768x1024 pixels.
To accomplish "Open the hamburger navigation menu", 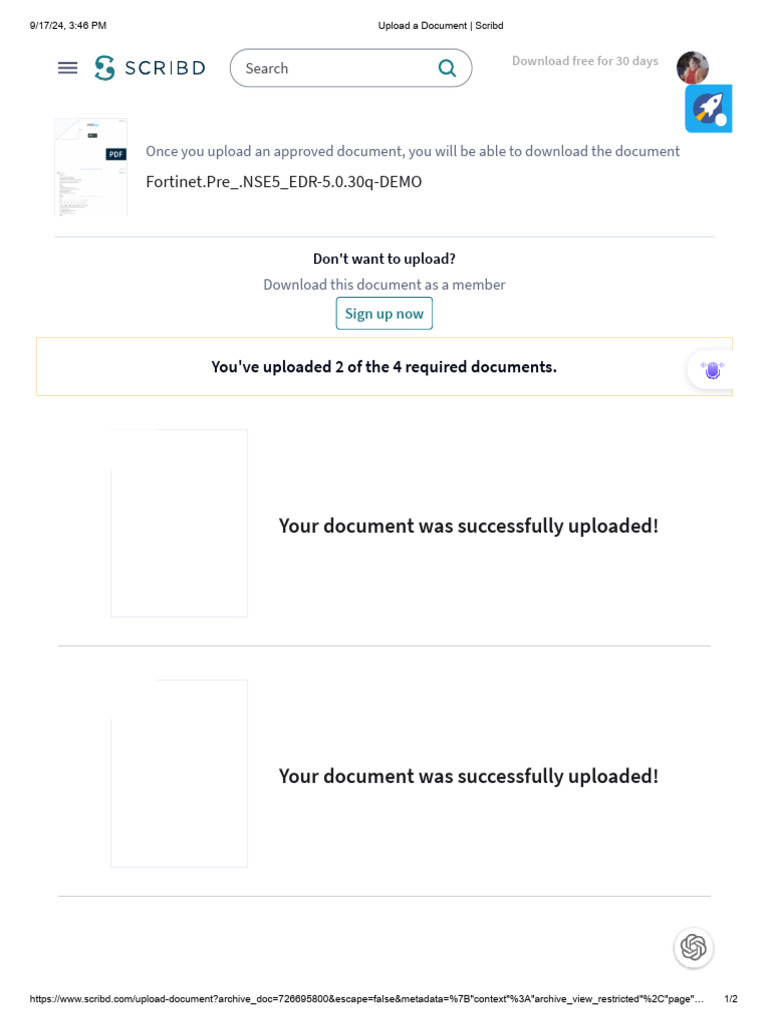I will tap(68, 68).
